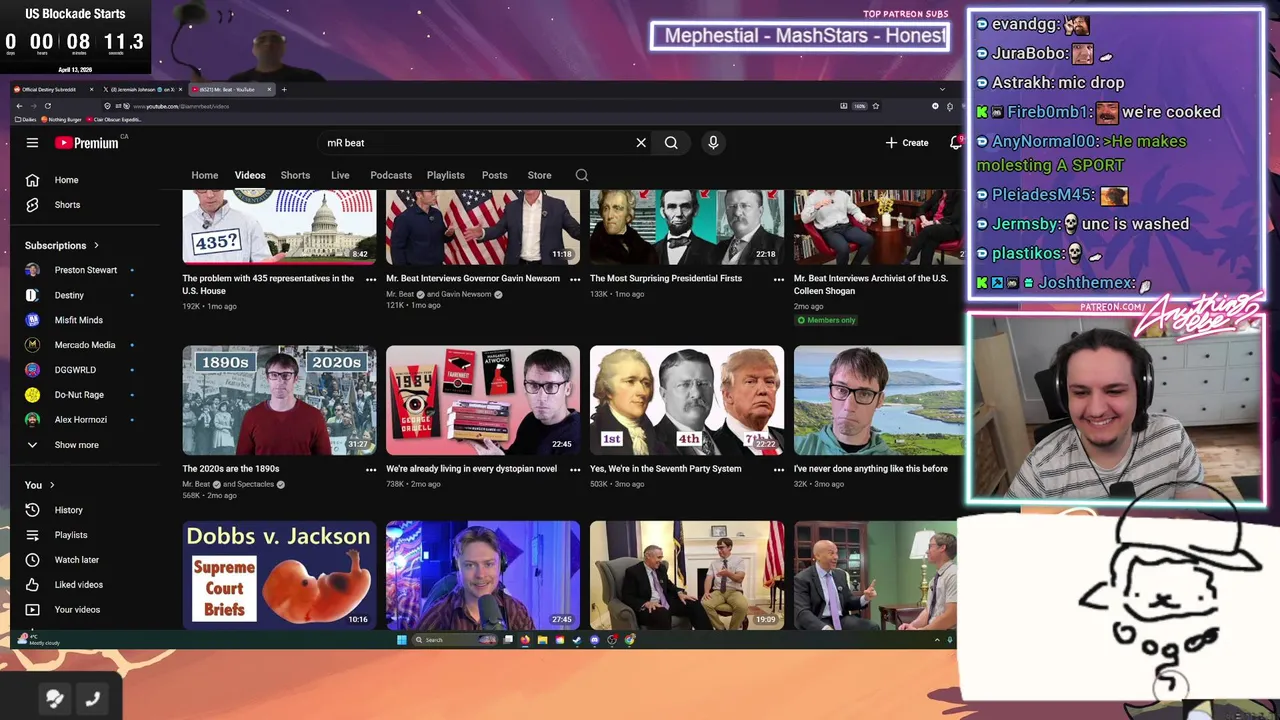This screenshot has width=1280, height=720.
Task: Open Watch later list
Action: point(76,560)
